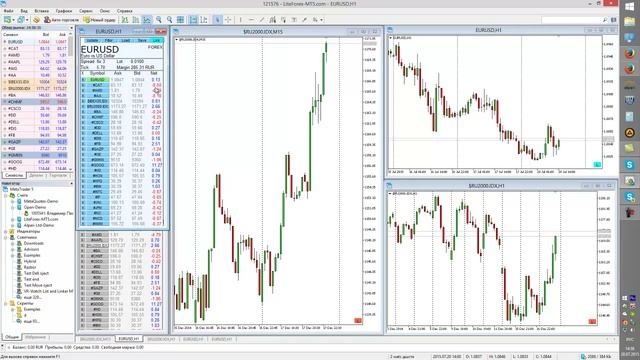Select the Fibonacci retracement tool

pyautogui.click(x=283, y=20)
